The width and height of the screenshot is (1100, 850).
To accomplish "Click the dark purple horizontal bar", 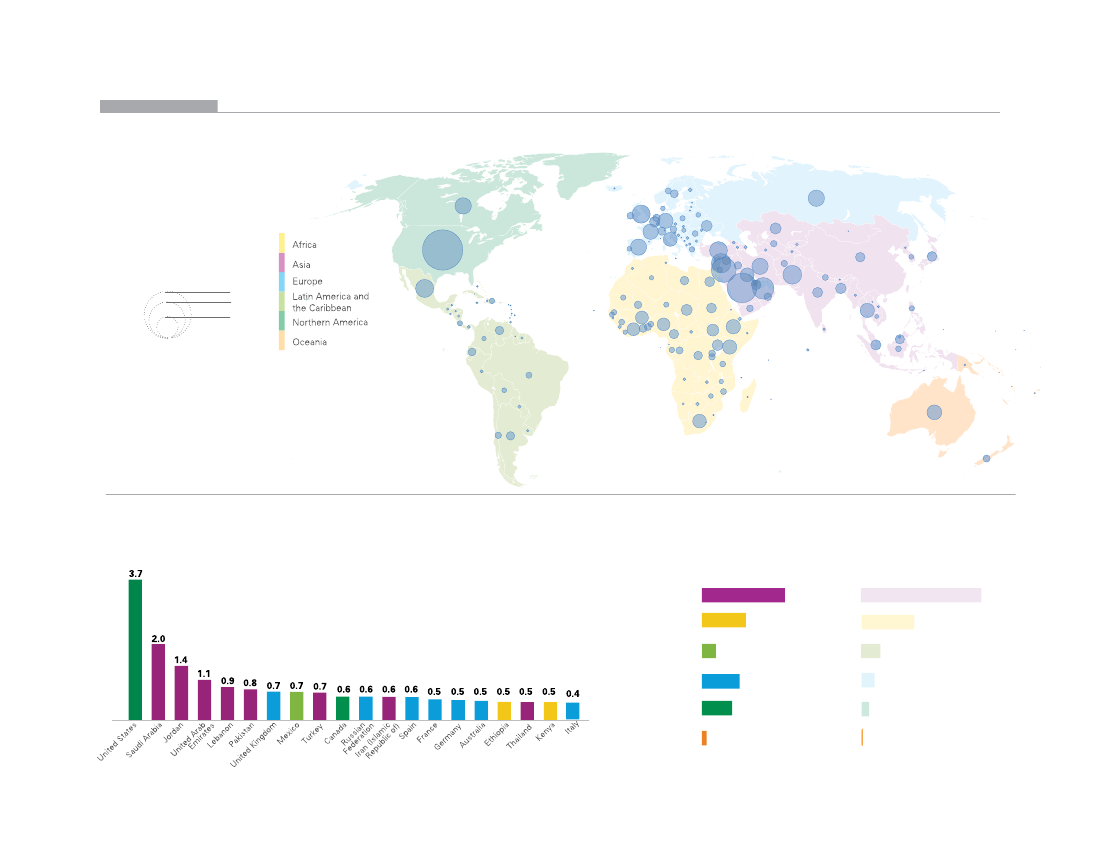I will point(743,595).
